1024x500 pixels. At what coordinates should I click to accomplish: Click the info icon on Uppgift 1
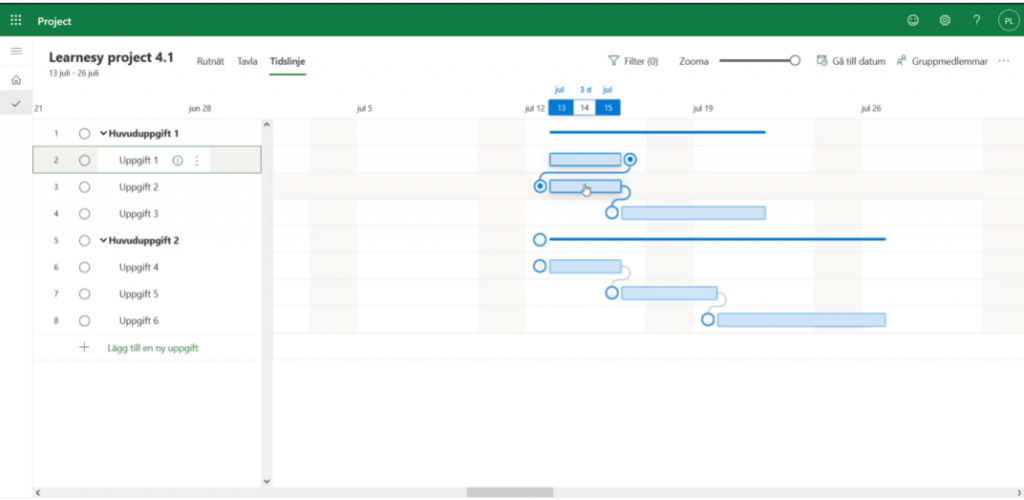178,160
